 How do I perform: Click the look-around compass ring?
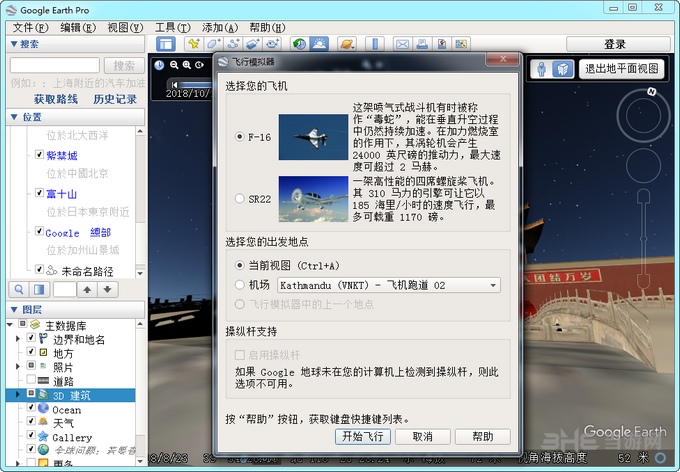[x=643, y=116]
